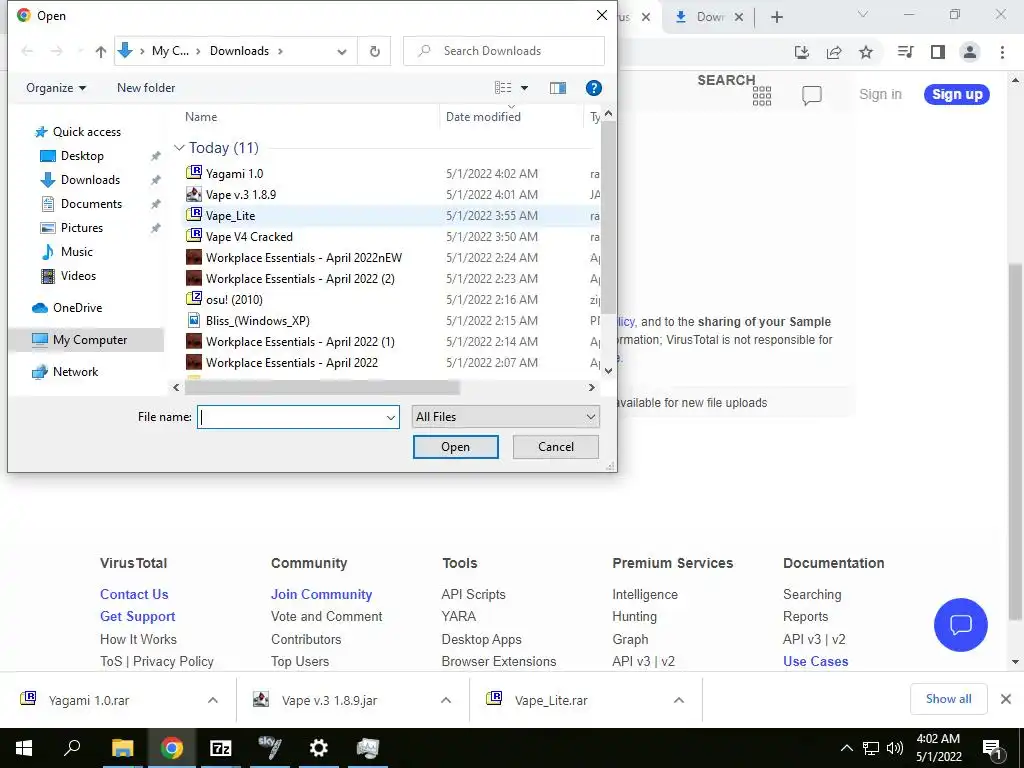This screenshot has height=768, width=1024.
Task: Open Chrome profile avatar
Action: point(970,52)
